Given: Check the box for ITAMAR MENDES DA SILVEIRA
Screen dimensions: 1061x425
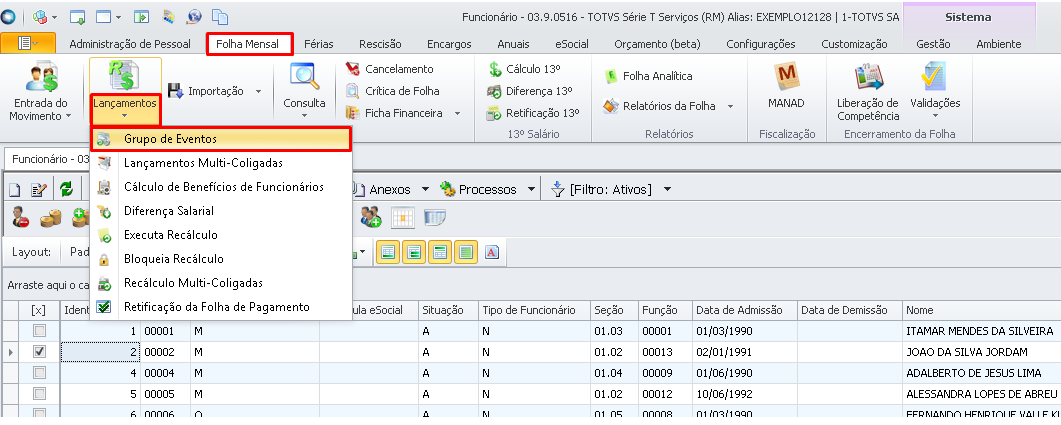Looking at the screenshot, I should [x=40, y=331].
